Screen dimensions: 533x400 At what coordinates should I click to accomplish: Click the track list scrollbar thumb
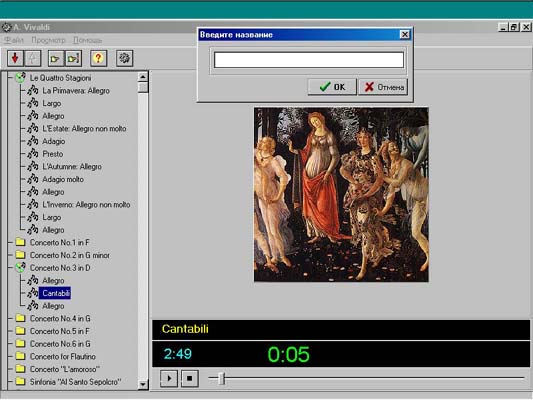(143, 87)
